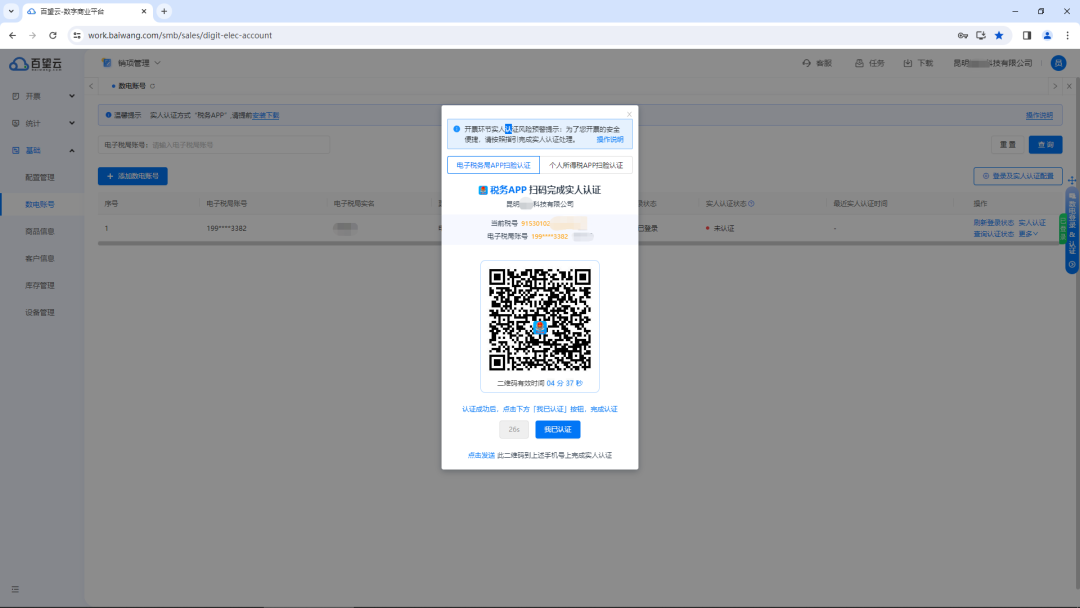Open 任务 tasks icon in header
The image size is (1080, 608).
pos(859,63)
